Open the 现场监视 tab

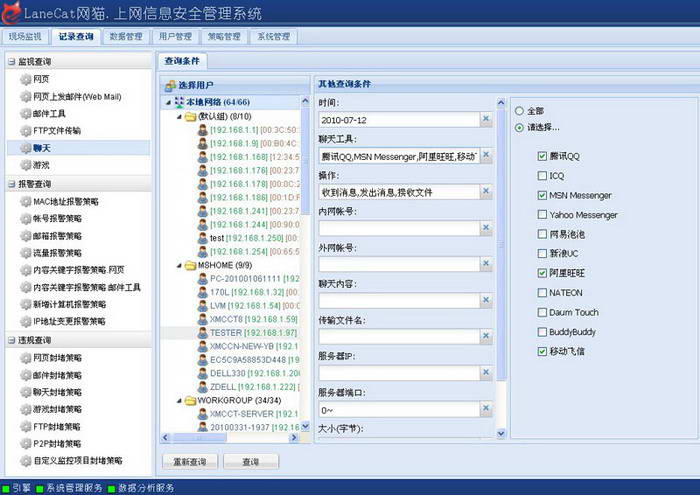[x=25, y=37]
